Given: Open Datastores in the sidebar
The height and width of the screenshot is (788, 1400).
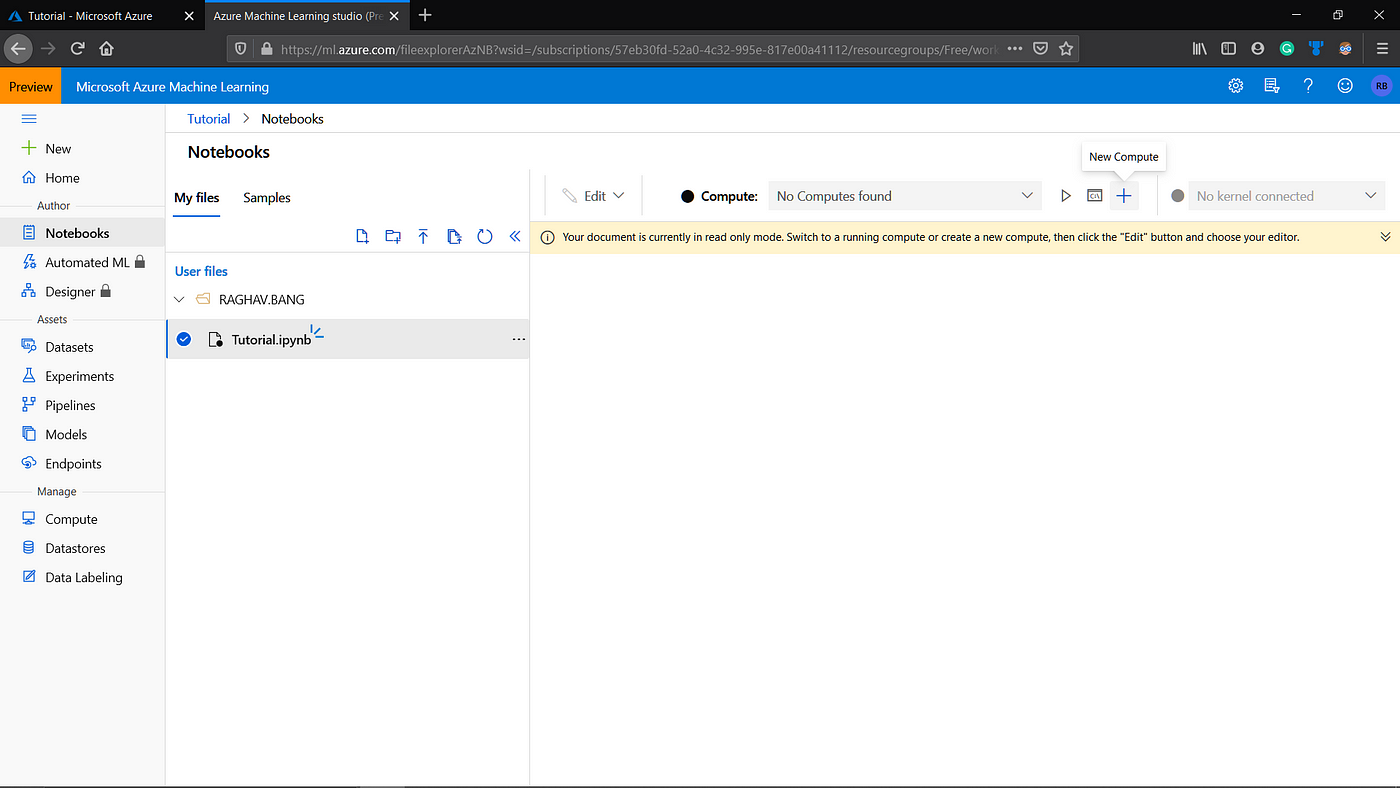Looking at the screenshot, I should tap(82, 548).
